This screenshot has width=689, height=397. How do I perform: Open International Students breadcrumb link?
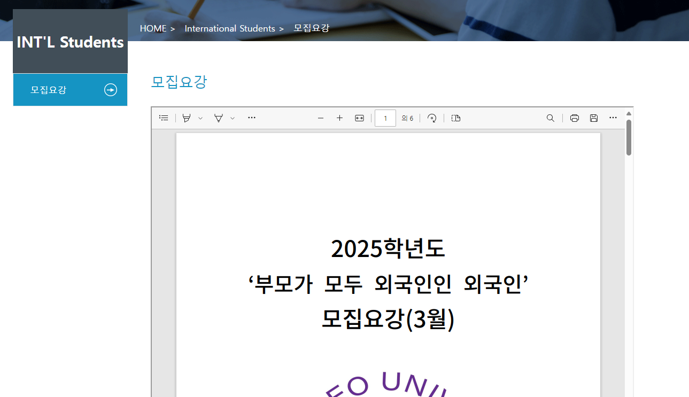(x=229, y=29)
